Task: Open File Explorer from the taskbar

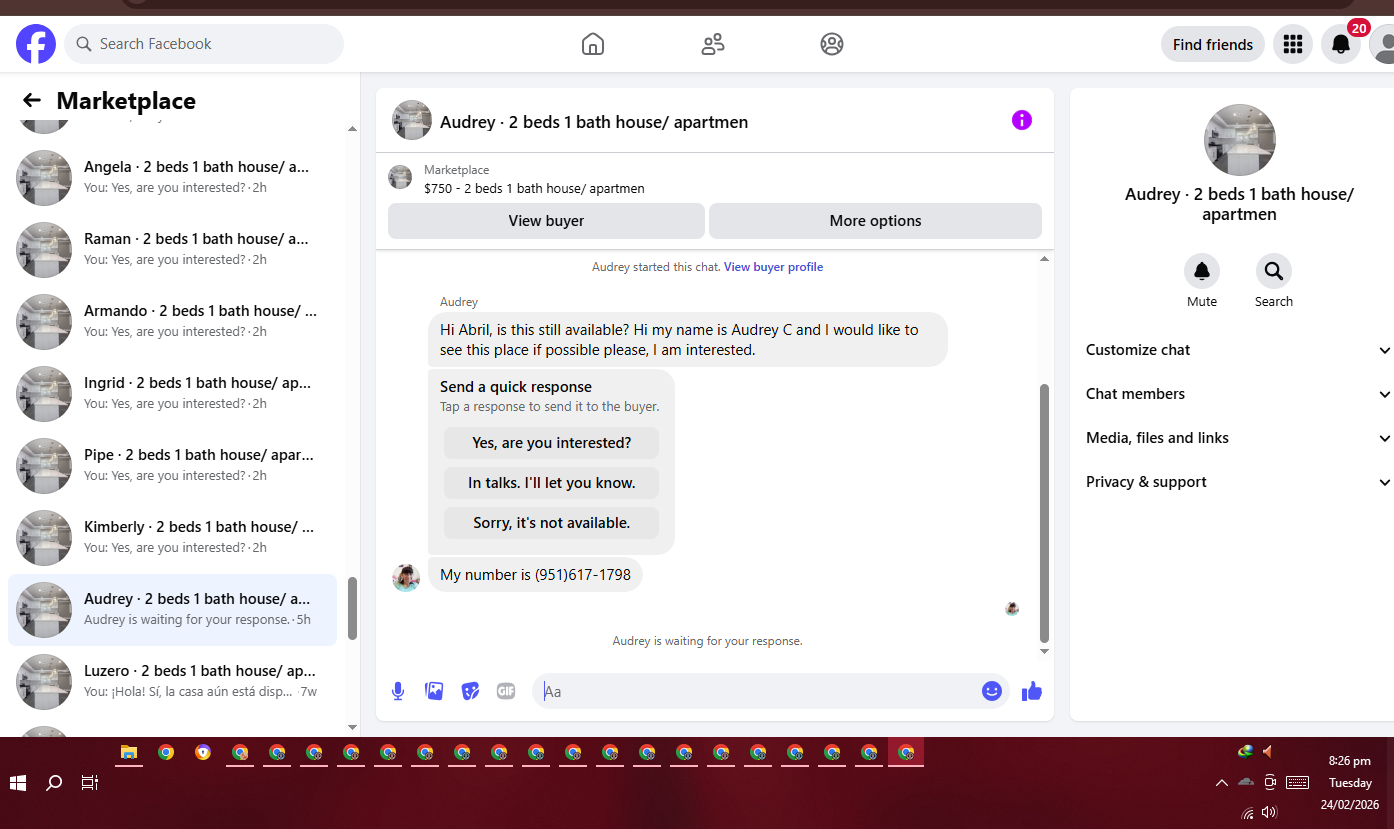Action: [129, 753]
